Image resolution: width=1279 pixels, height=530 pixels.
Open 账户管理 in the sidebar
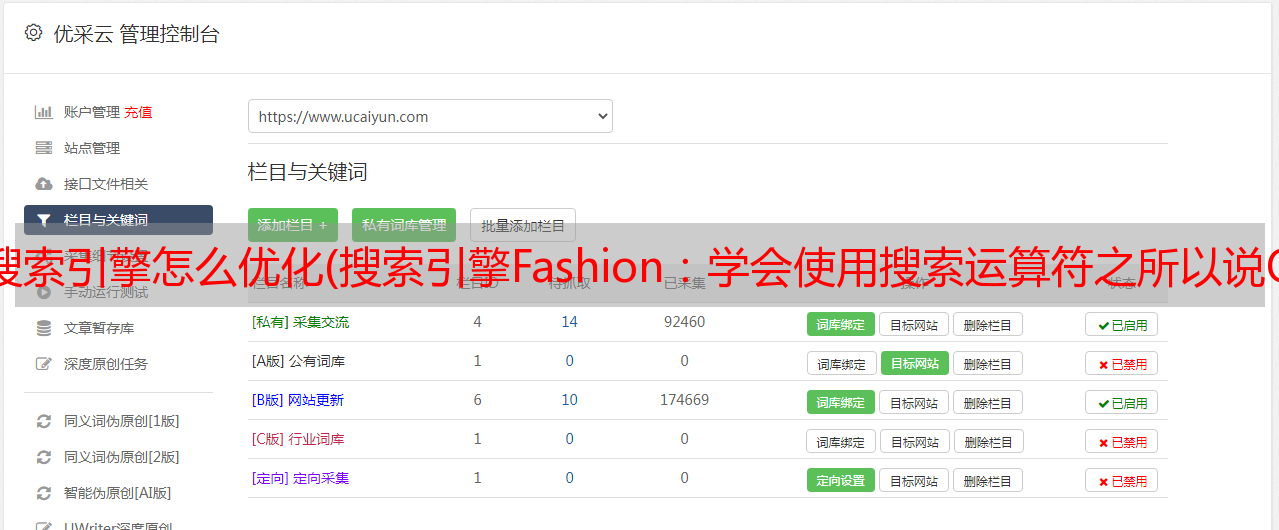point(92,112)
